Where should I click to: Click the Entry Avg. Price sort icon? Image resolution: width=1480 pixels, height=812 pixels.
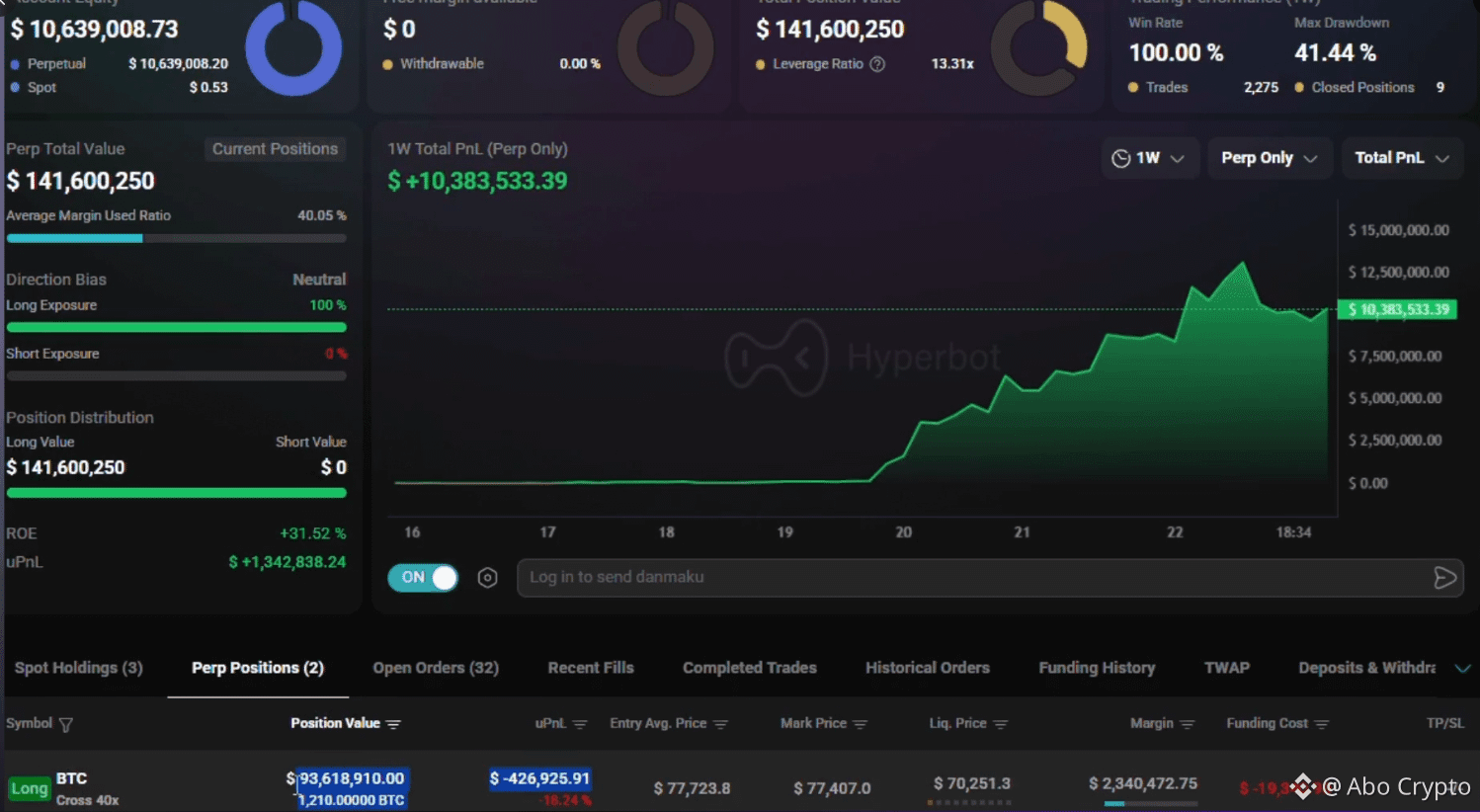pyautogui.click(x=720, y=724)
